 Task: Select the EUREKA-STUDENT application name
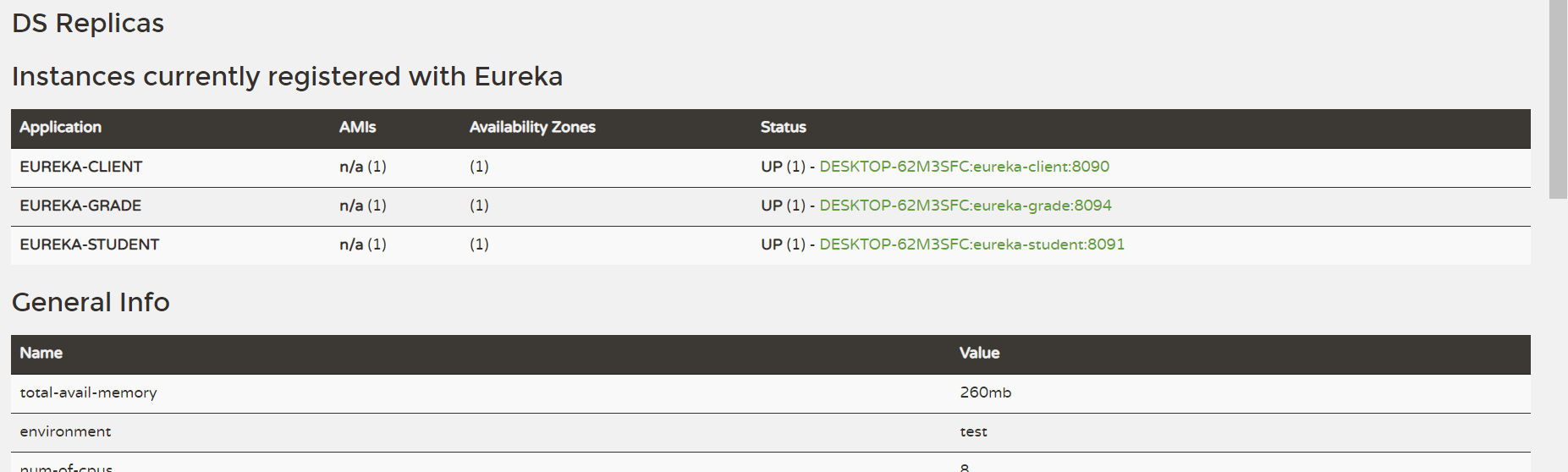point(90,244)
